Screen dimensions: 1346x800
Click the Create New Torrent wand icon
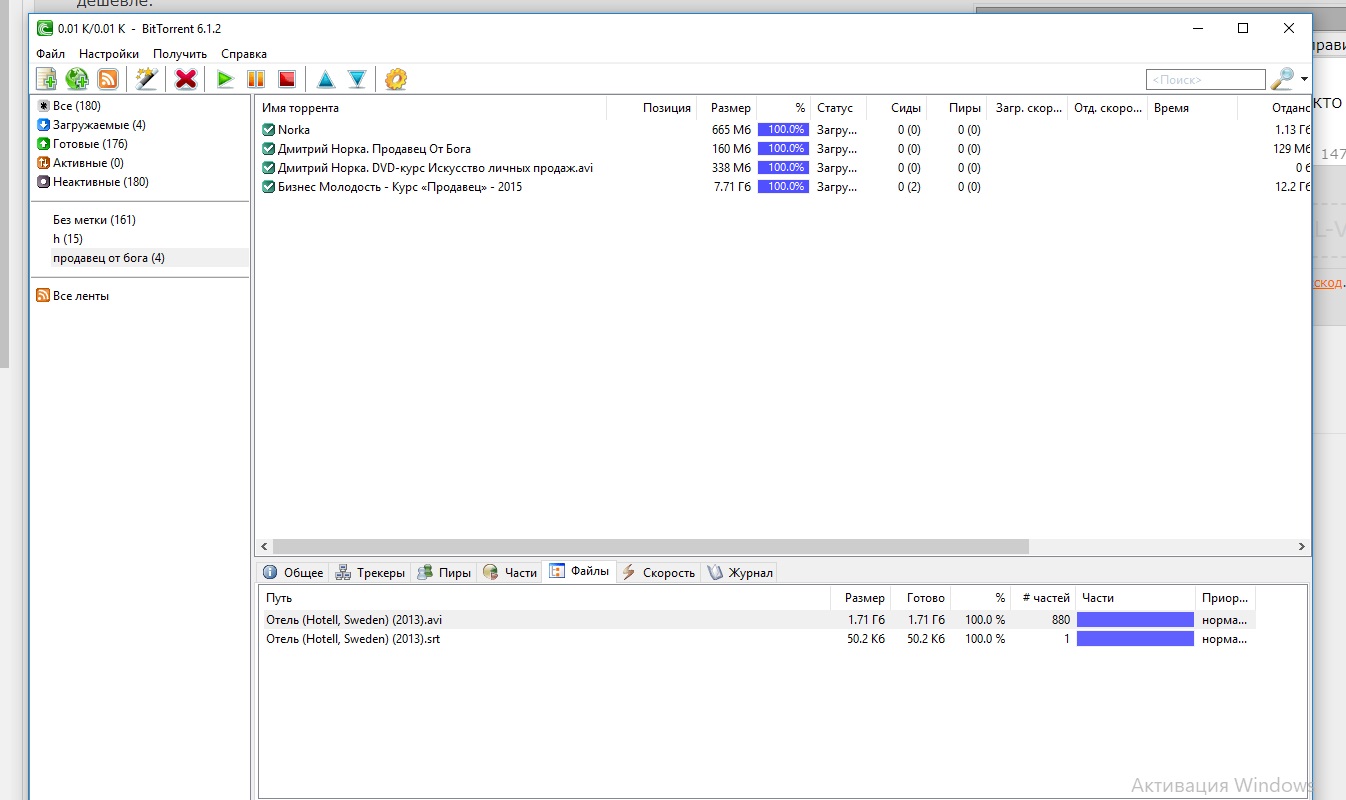tap(147, 79)
